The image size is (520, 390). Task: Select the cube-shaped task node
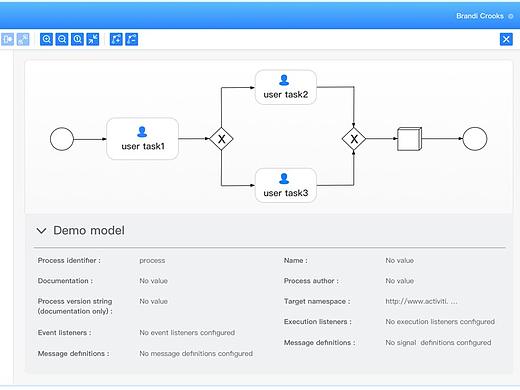coord(410,139)
